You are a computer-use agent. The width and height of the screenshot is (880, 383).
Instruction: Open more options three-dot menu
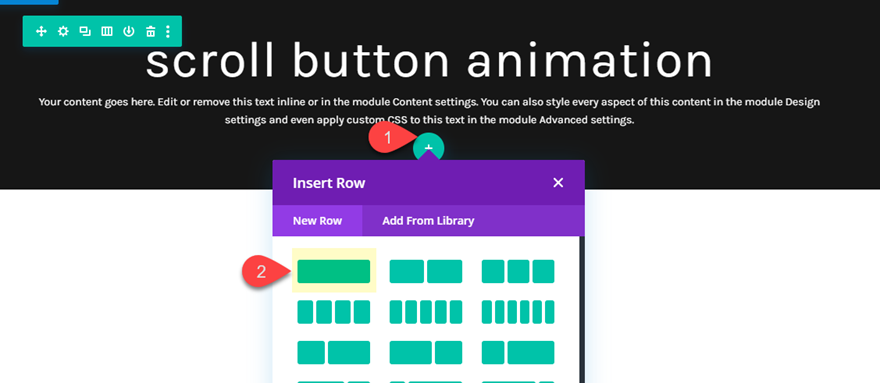pyautogui.click(x=168, y=31)
